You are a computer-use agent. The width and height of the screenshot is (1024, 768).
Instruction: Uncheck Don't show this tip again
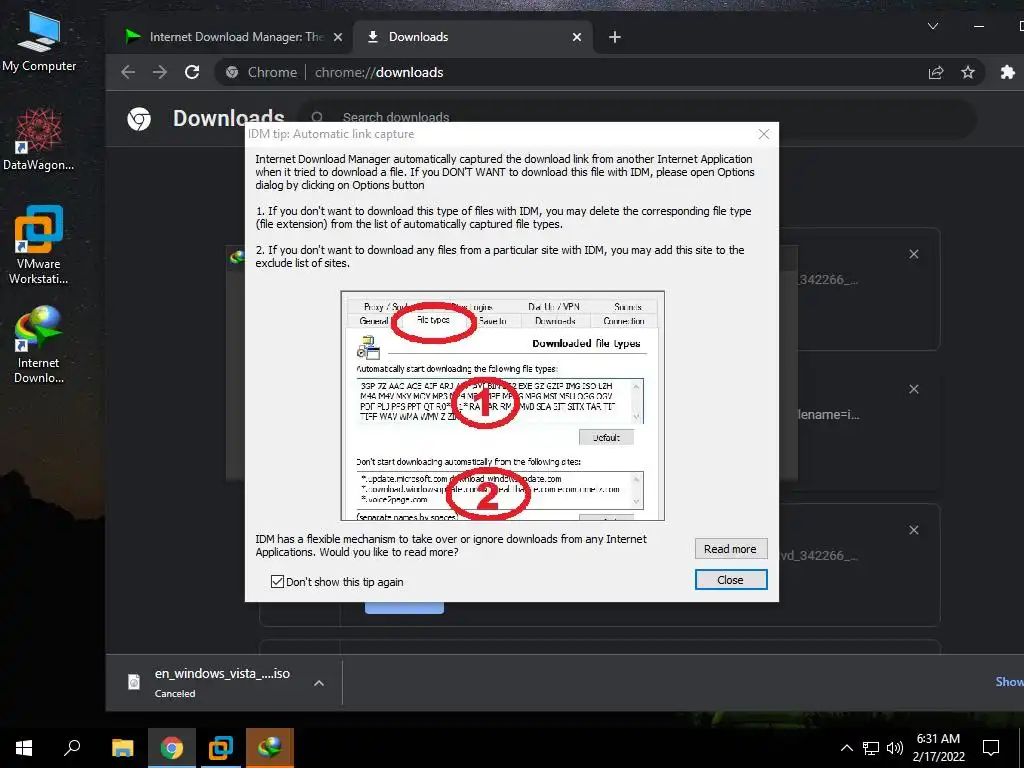(x=277, y=581)
